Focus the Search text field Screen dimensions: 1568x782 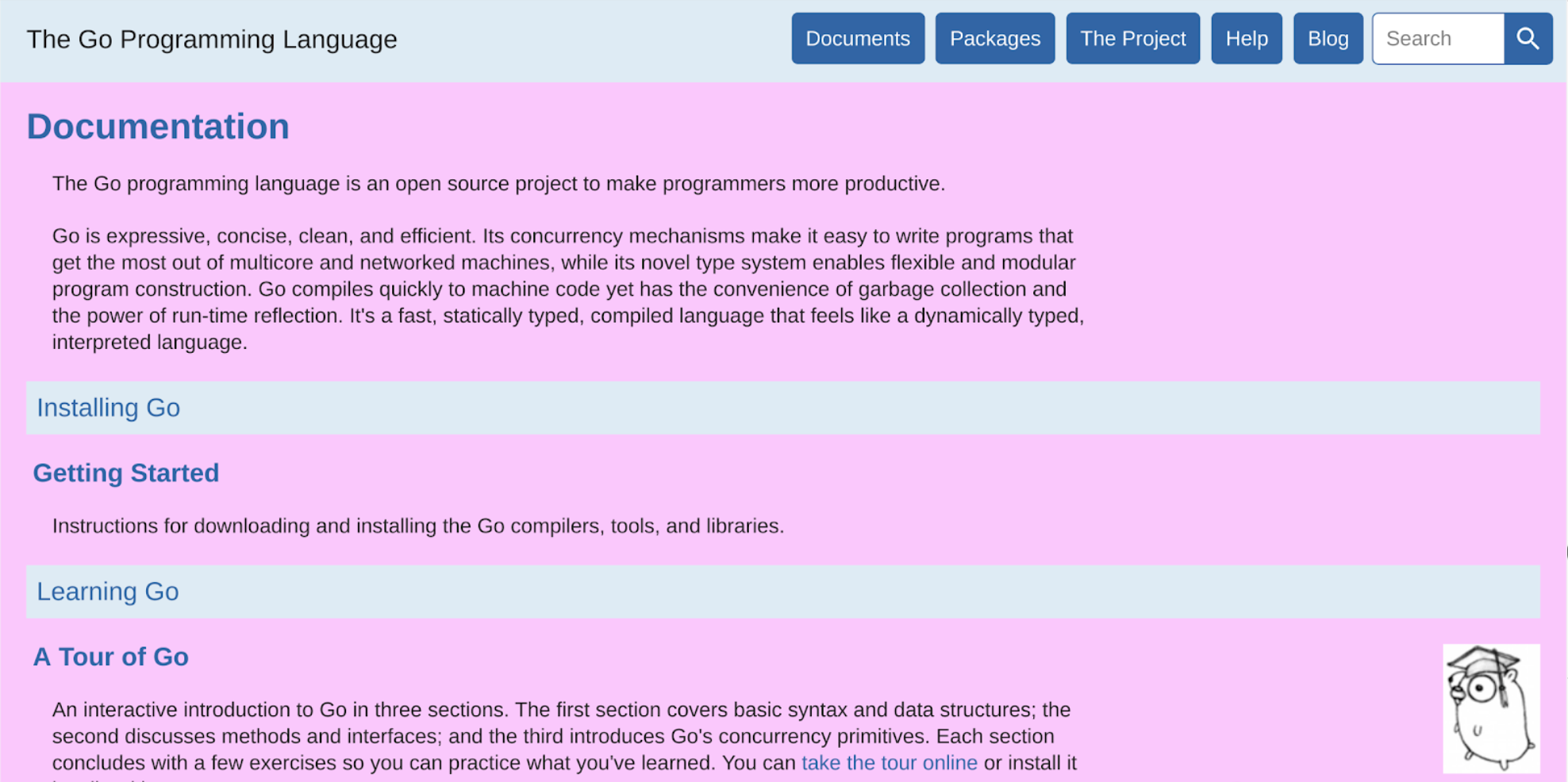click(1438, 38)
